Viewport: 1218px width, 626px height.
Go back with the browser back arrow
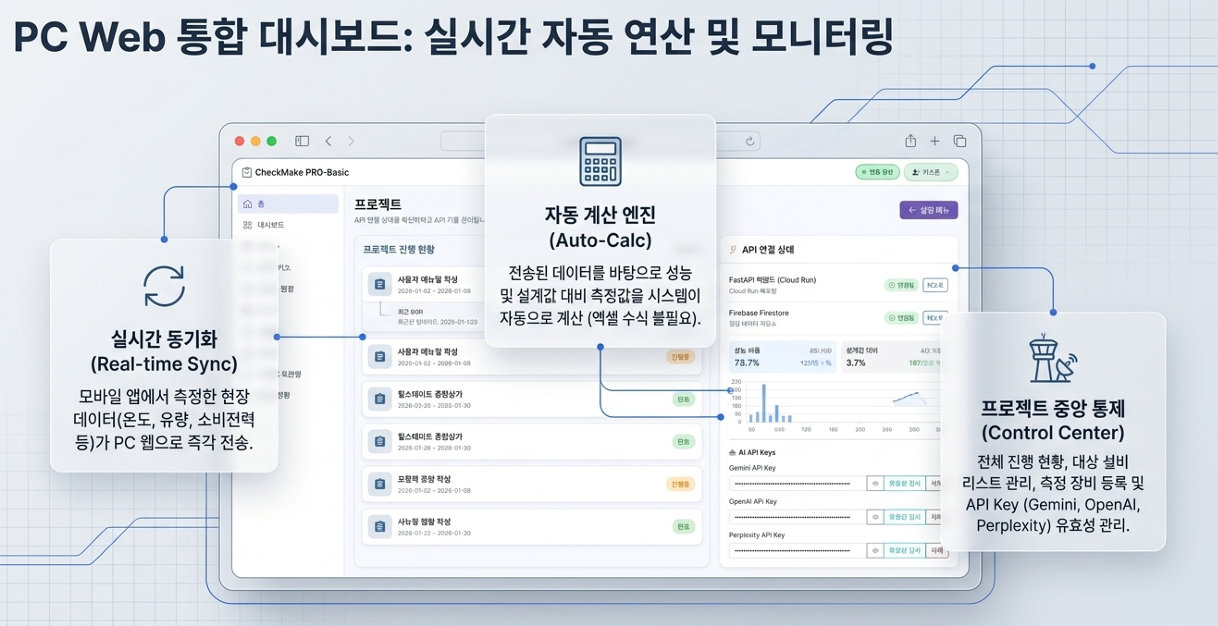(327, 141)
